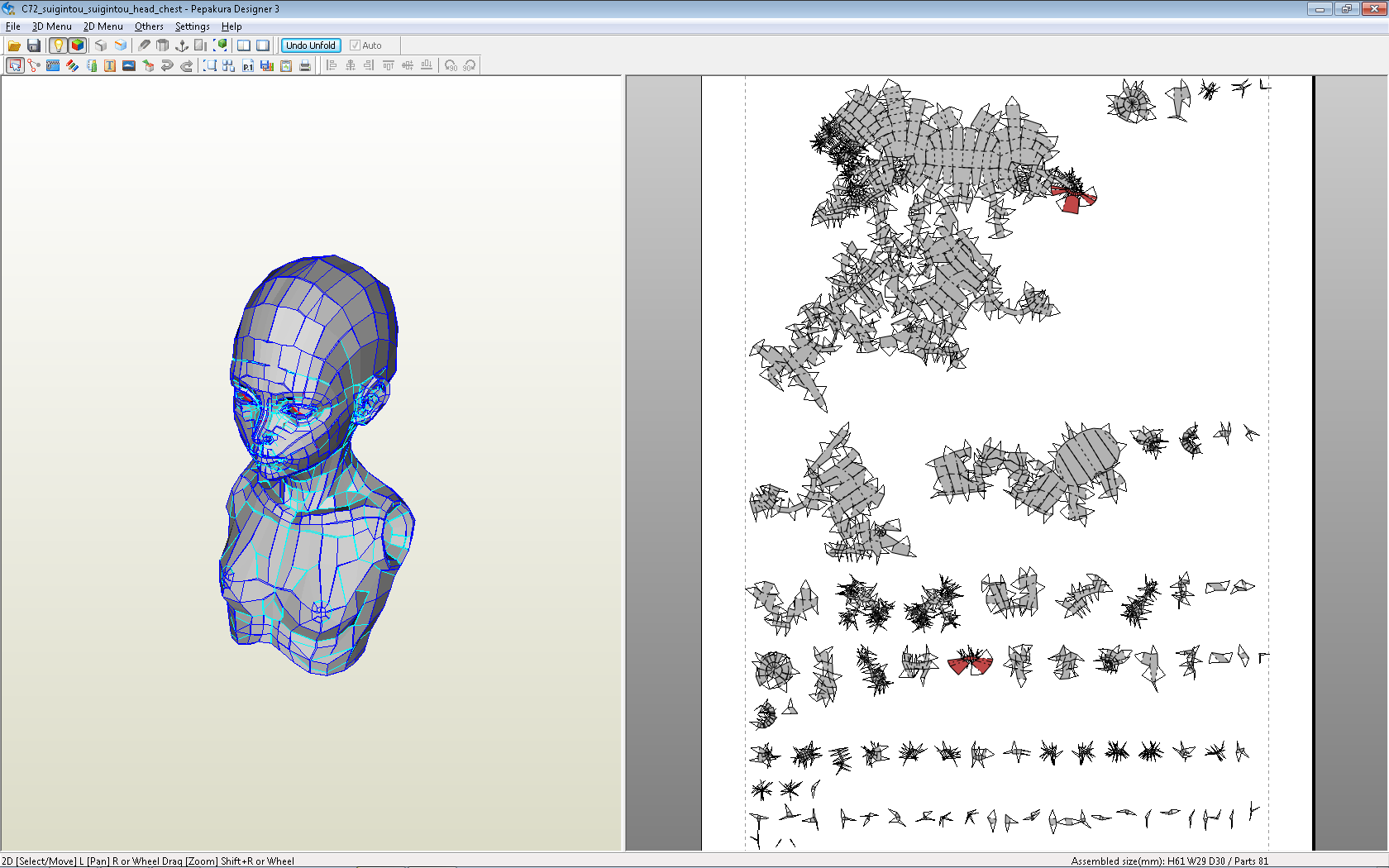Toggle the light bulb lighting button
The height and width of the screenshot is (868, 1389).
coord(58,45)
